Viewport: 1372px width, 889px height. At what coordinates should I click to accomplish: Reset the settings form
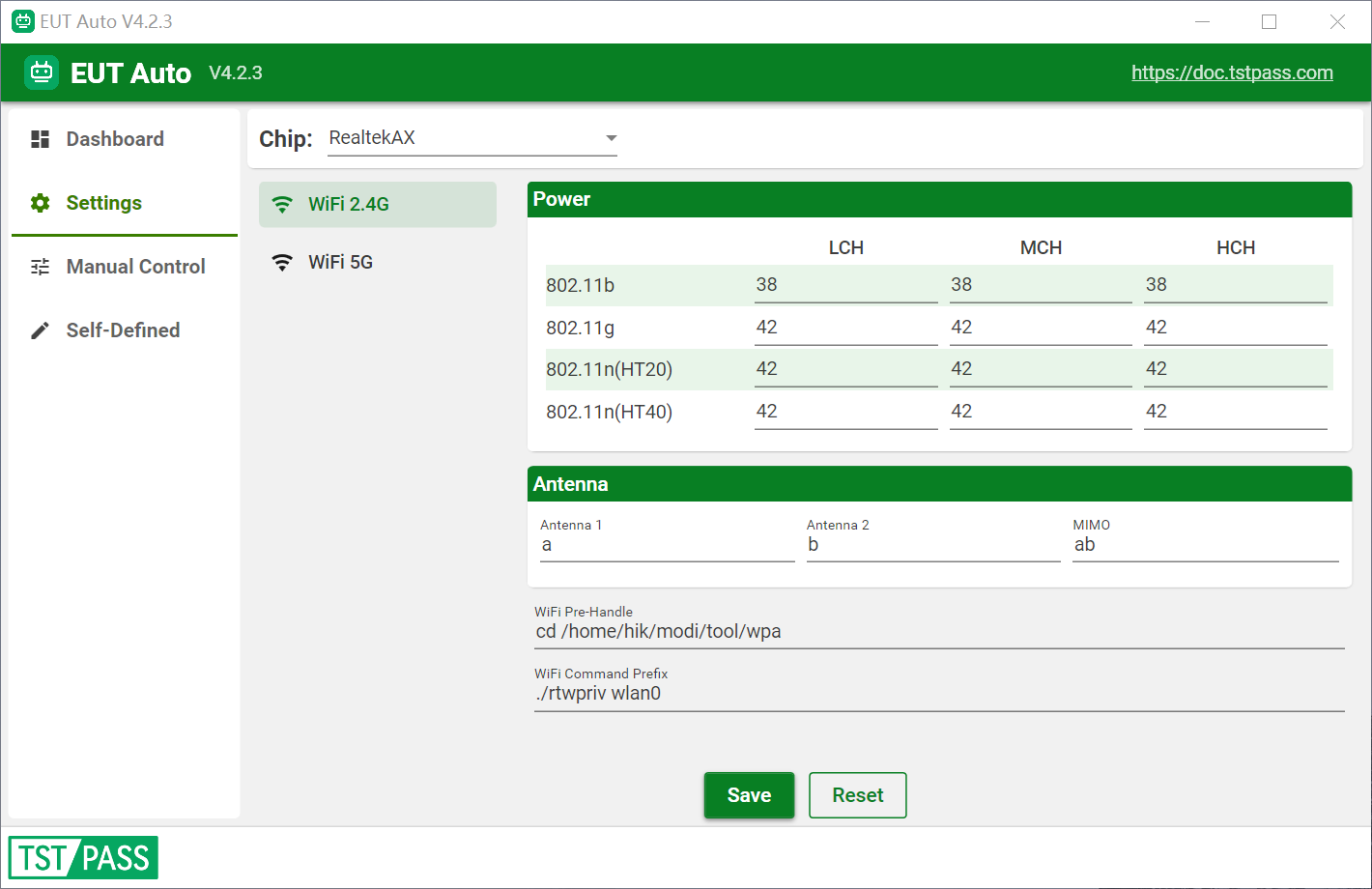[858, 795]
